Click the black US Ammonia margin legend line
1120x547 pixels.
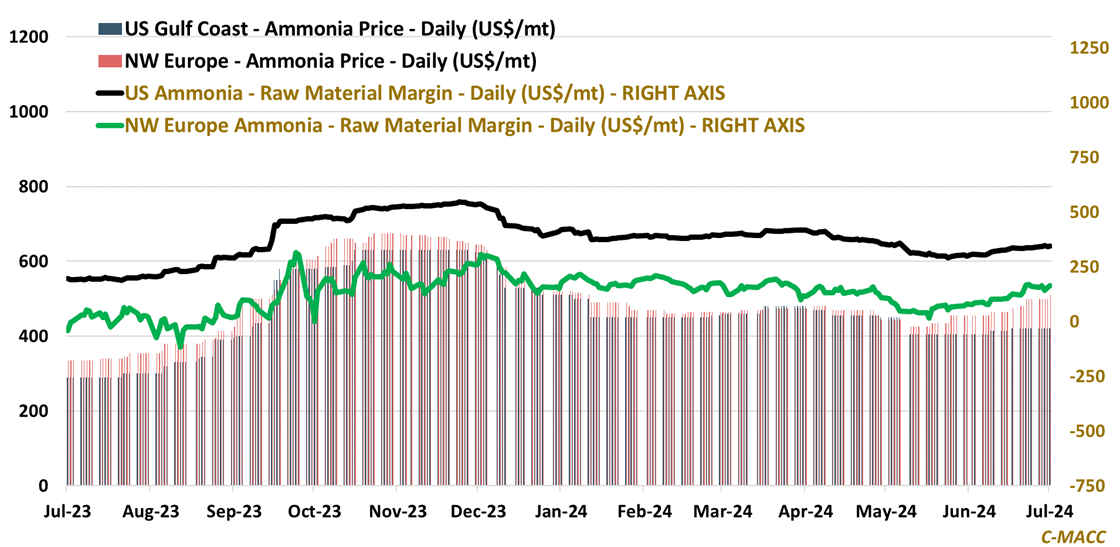[x=109, y=93]
